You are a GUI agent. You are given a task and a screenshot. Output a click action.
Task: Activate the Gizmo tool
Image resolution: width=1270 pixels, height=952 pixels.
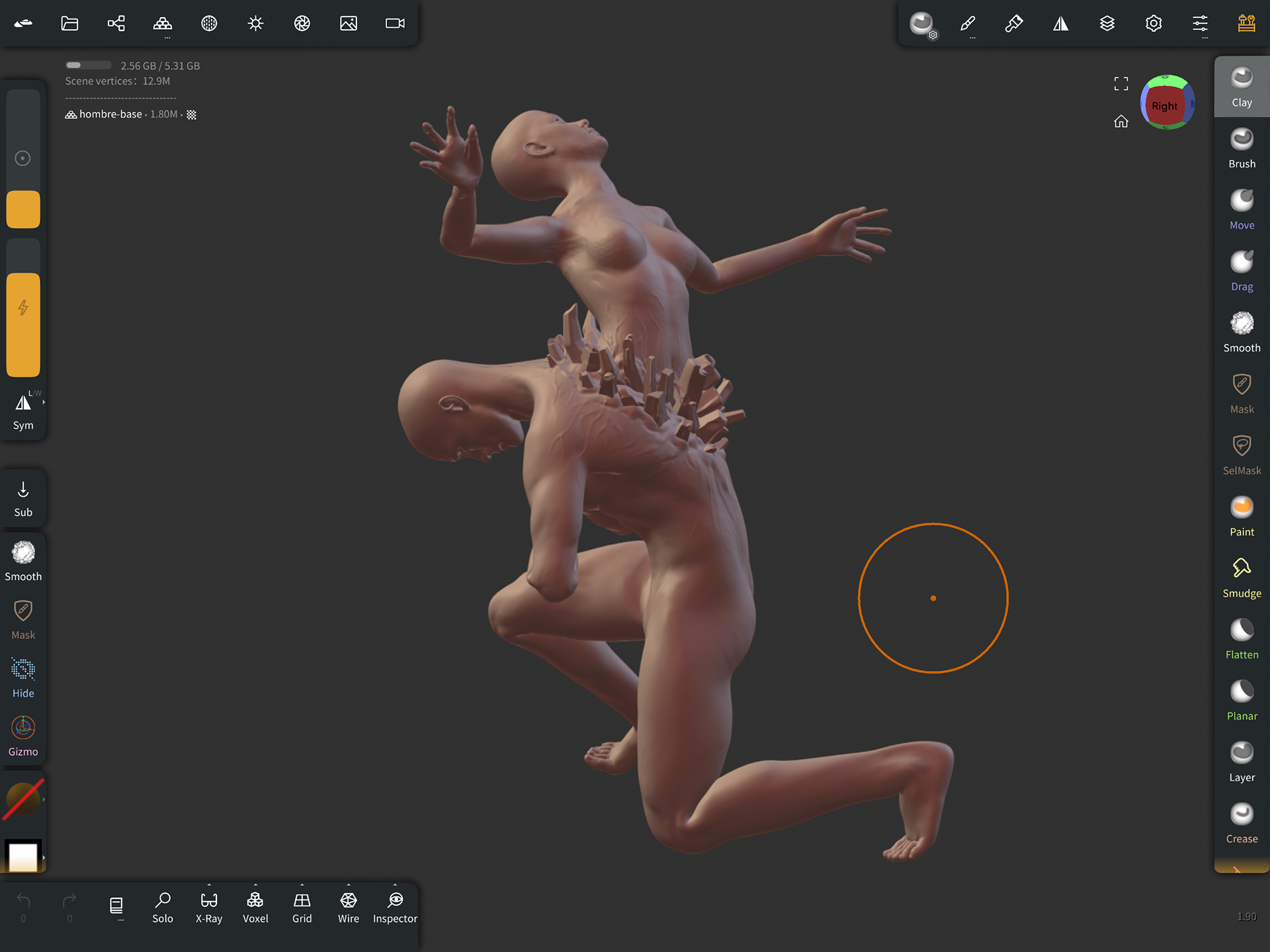tap(23, 736)
